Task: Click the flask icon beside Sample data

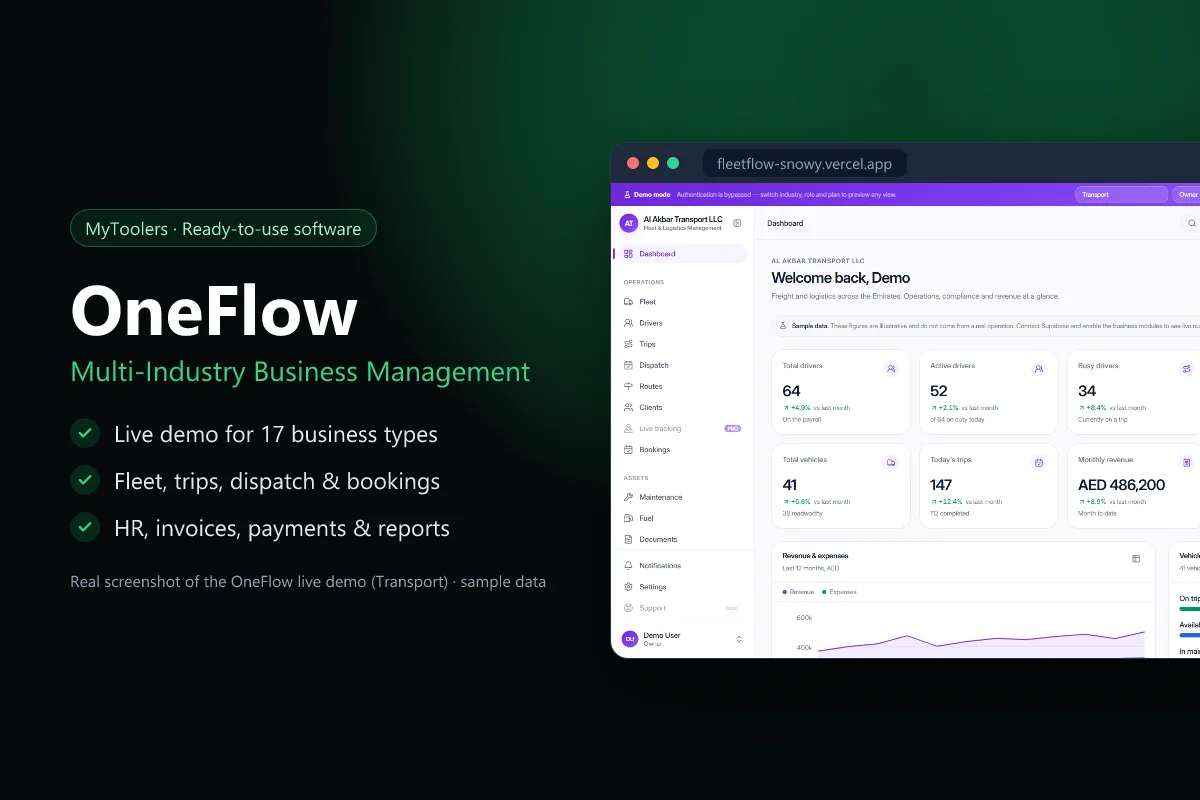Action: click(x=783, y=325)
